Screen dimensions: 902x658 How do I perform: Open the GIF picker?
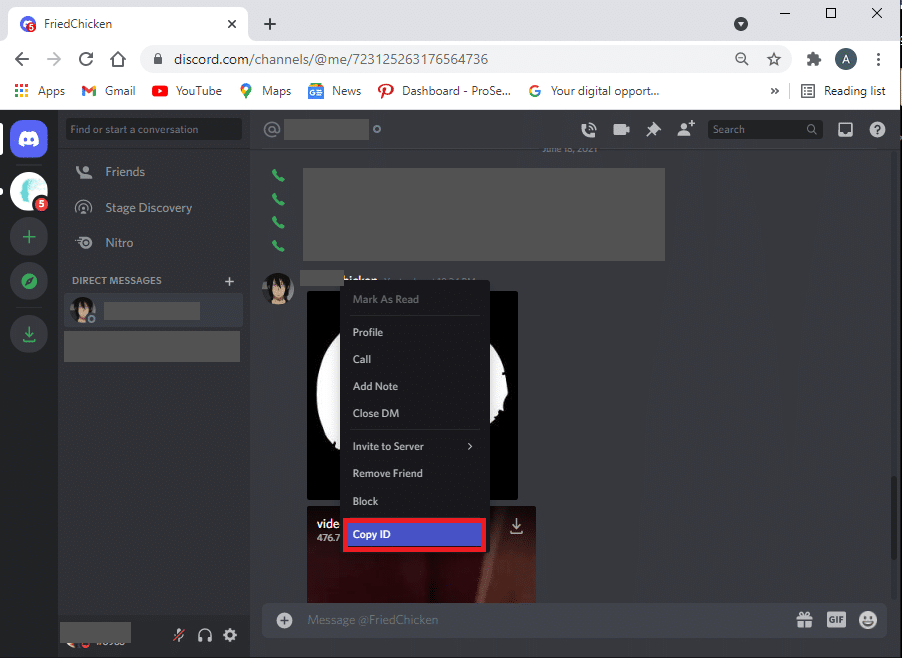(836, 619)
